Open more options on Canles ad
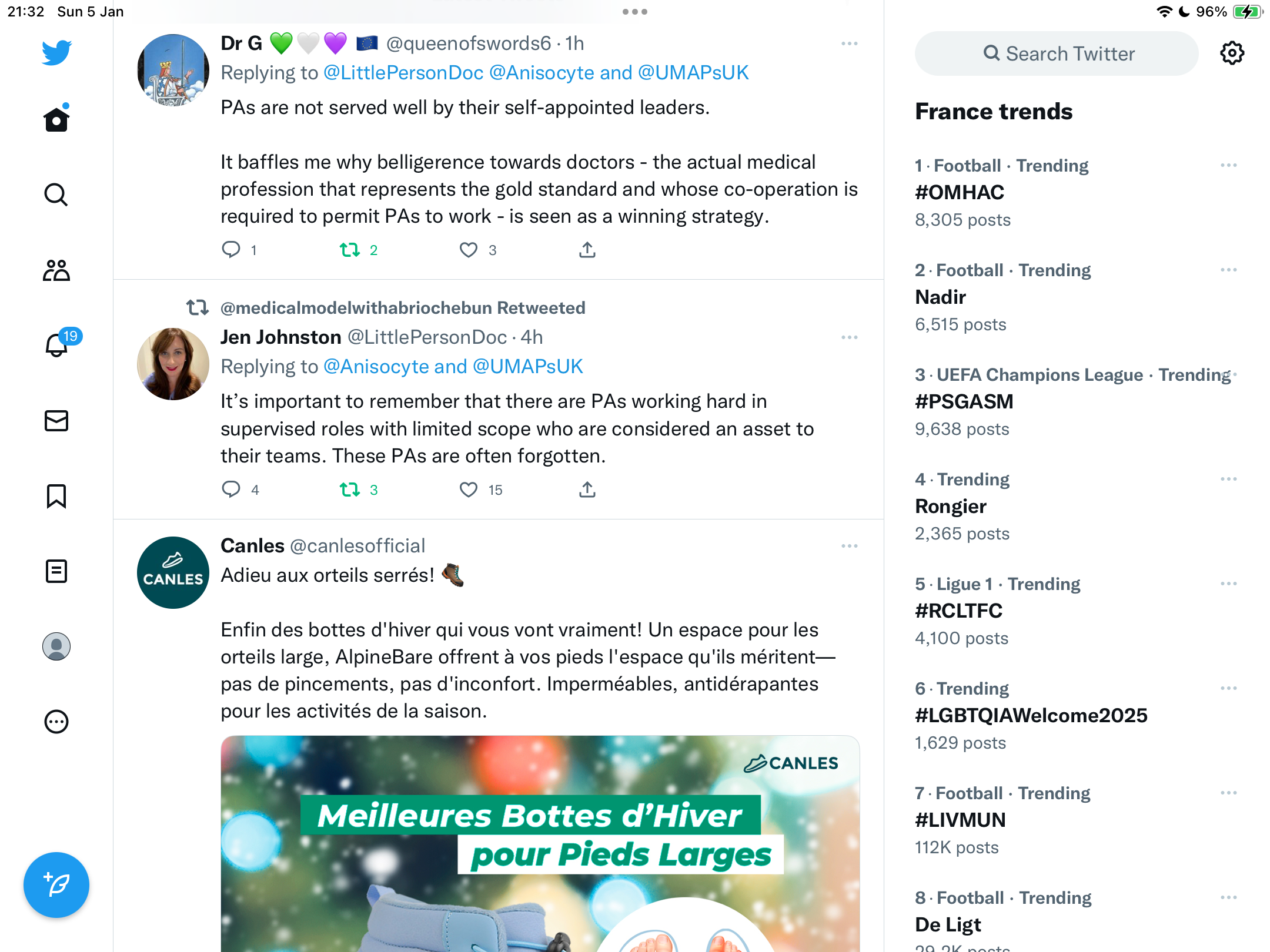This screenshot has width=1270, height=952. point(850,546)
